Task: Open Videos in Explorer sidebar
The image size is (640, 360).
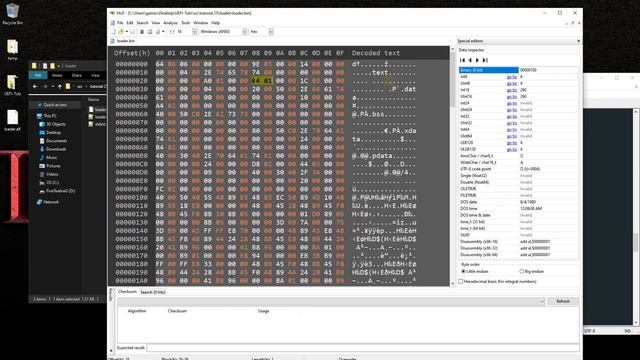Action: (x=49, y=174)
